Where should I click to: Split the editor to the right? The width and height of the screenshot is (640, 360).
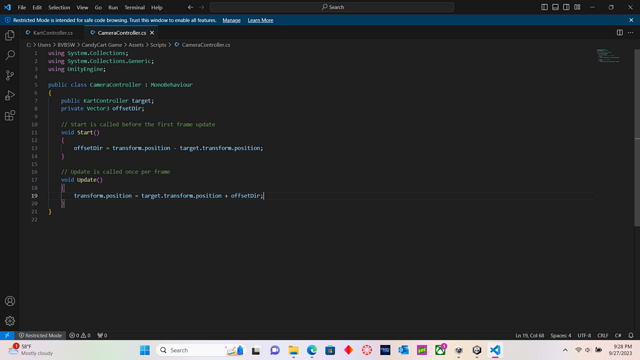coord(620,33)
